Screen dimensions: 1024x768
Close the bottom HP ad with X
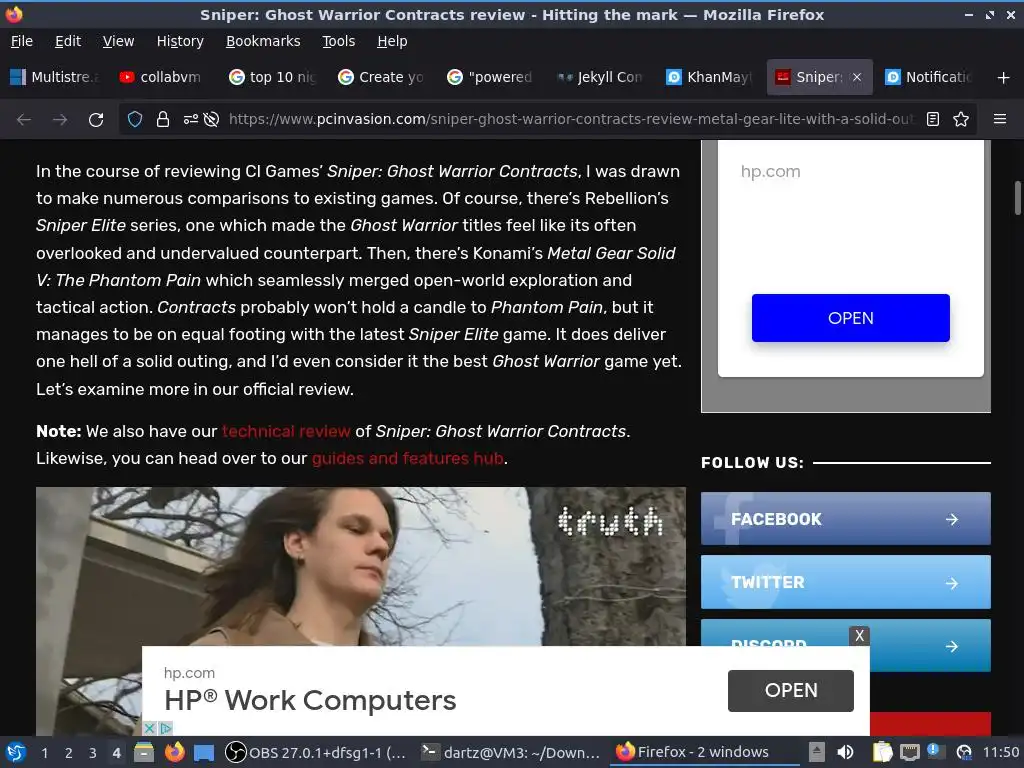[859, 635]
